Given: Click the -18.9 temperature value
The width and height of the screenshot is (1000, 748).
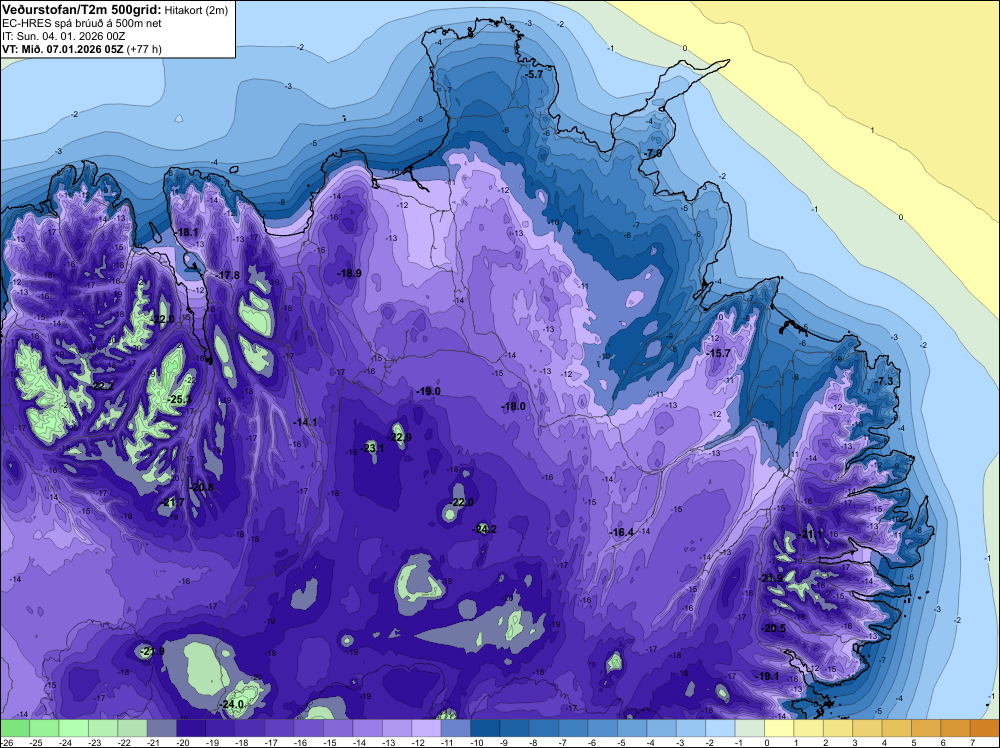Looking at the screenshot, I should coord(349,274).
